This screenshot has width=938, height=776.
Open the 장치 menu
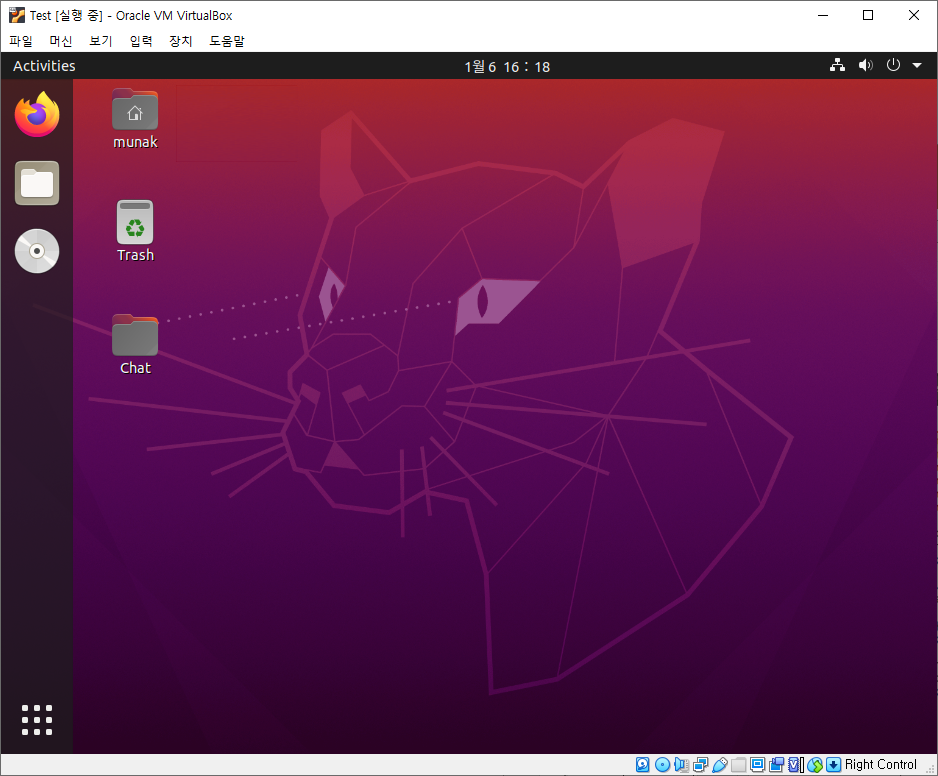181,41
